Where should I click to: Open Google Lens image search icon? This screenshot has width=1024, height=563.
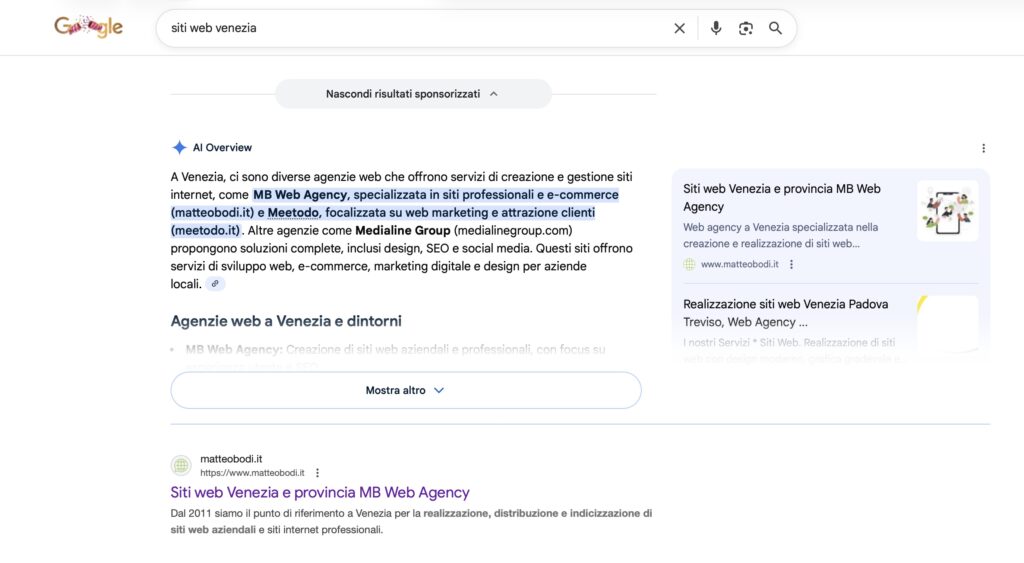click(x=745, y=28)
